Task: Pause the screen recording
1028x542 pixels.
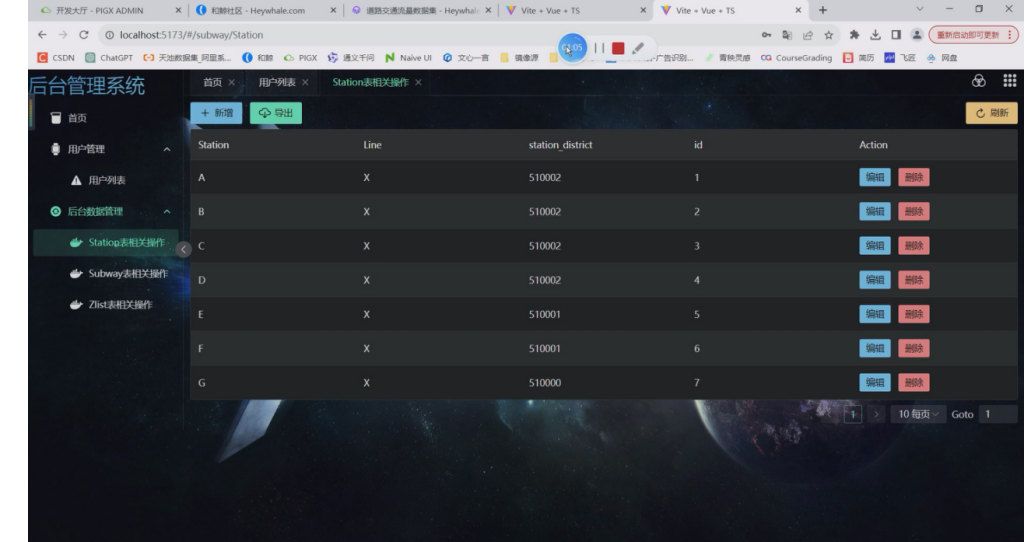Action: click(599, 48)
